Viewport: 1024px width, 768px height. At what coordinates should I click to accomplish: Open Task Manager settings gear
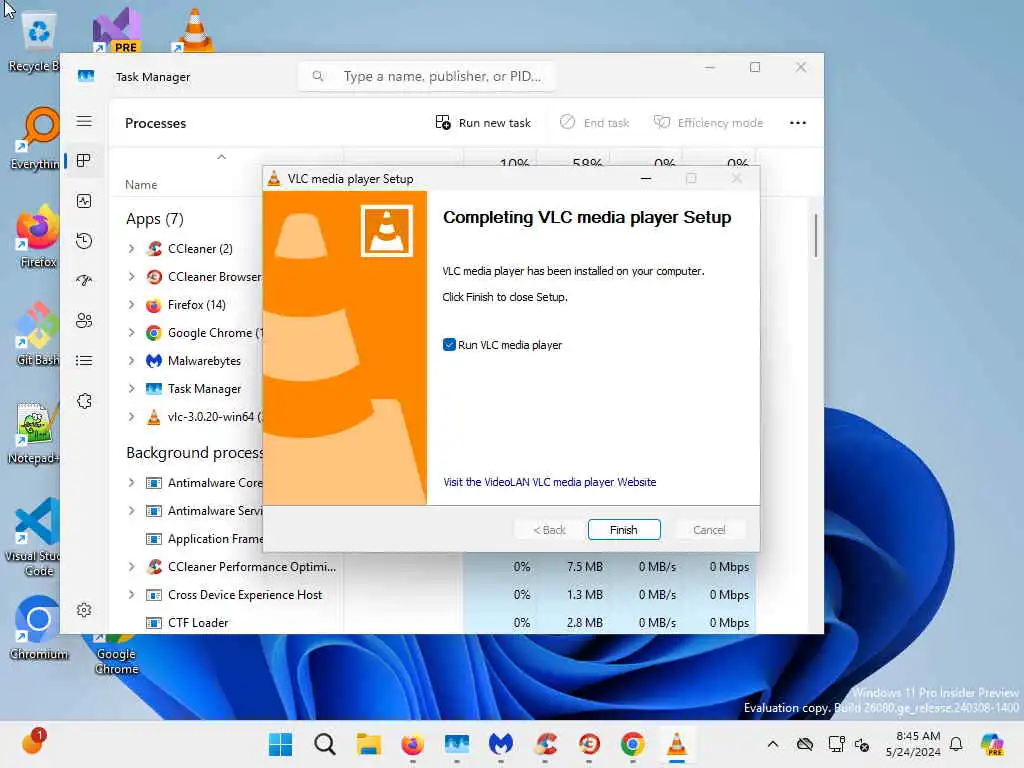[84, 610]
